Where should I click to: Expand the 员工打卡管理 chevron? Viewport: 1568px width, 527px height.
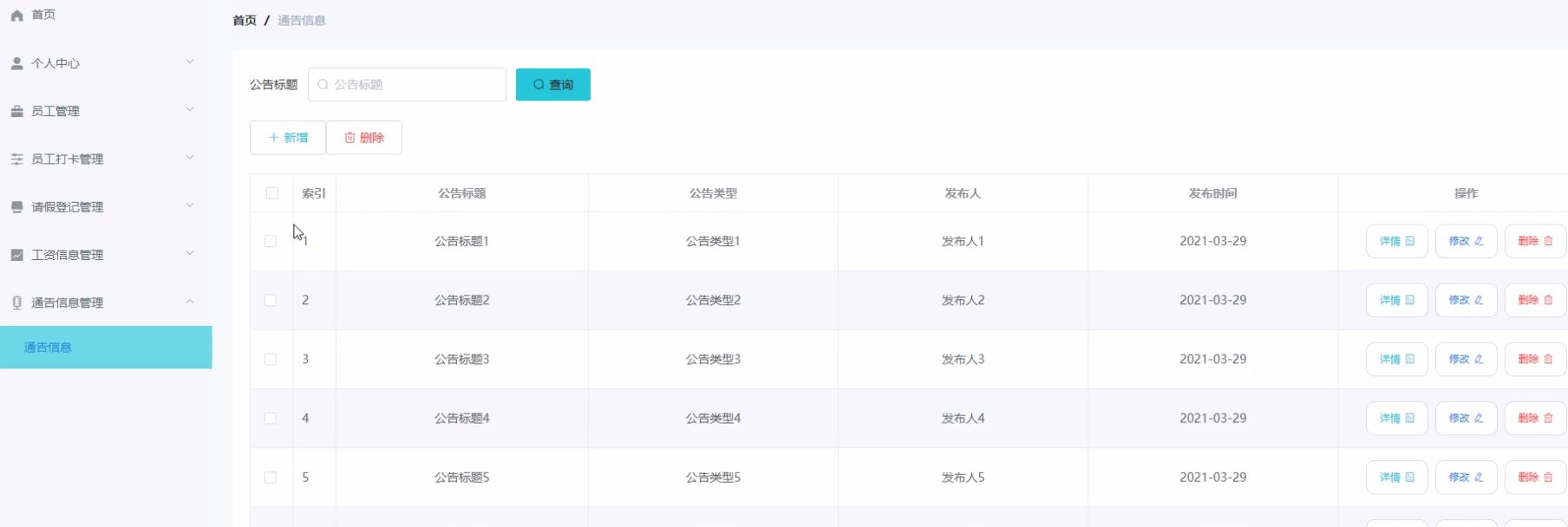pyautogui.click(x=190, y=157)
